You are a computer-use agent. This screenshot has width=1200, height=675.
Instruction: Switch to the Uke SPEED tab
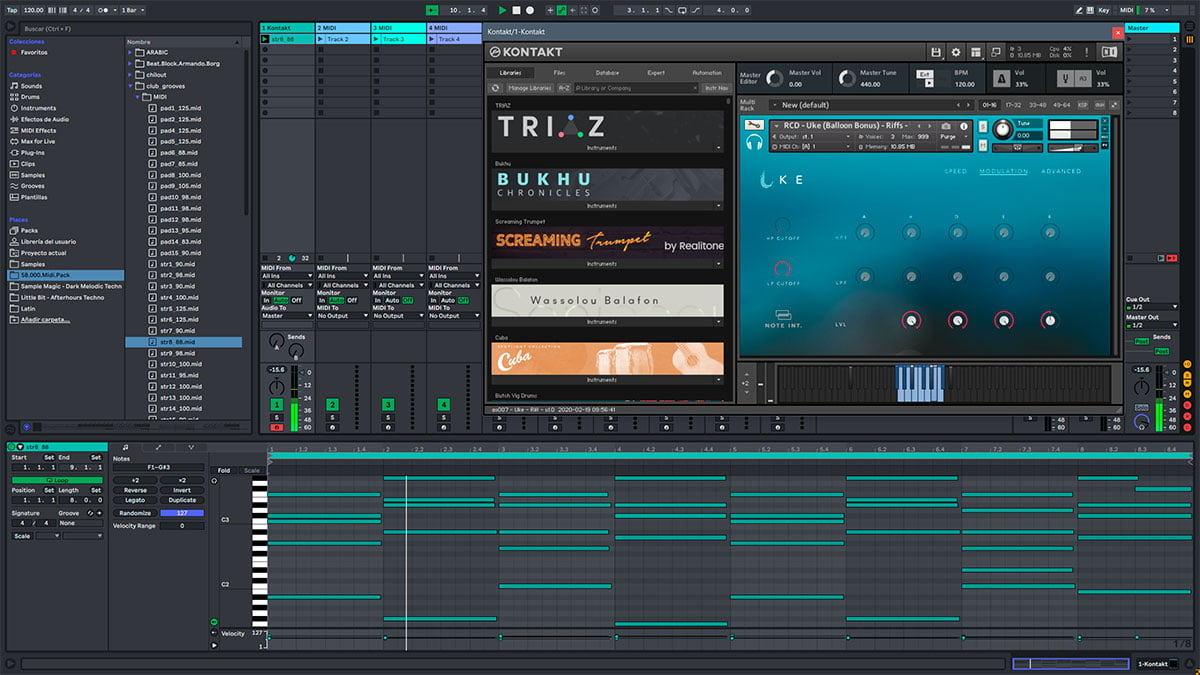tap(956, 172)
